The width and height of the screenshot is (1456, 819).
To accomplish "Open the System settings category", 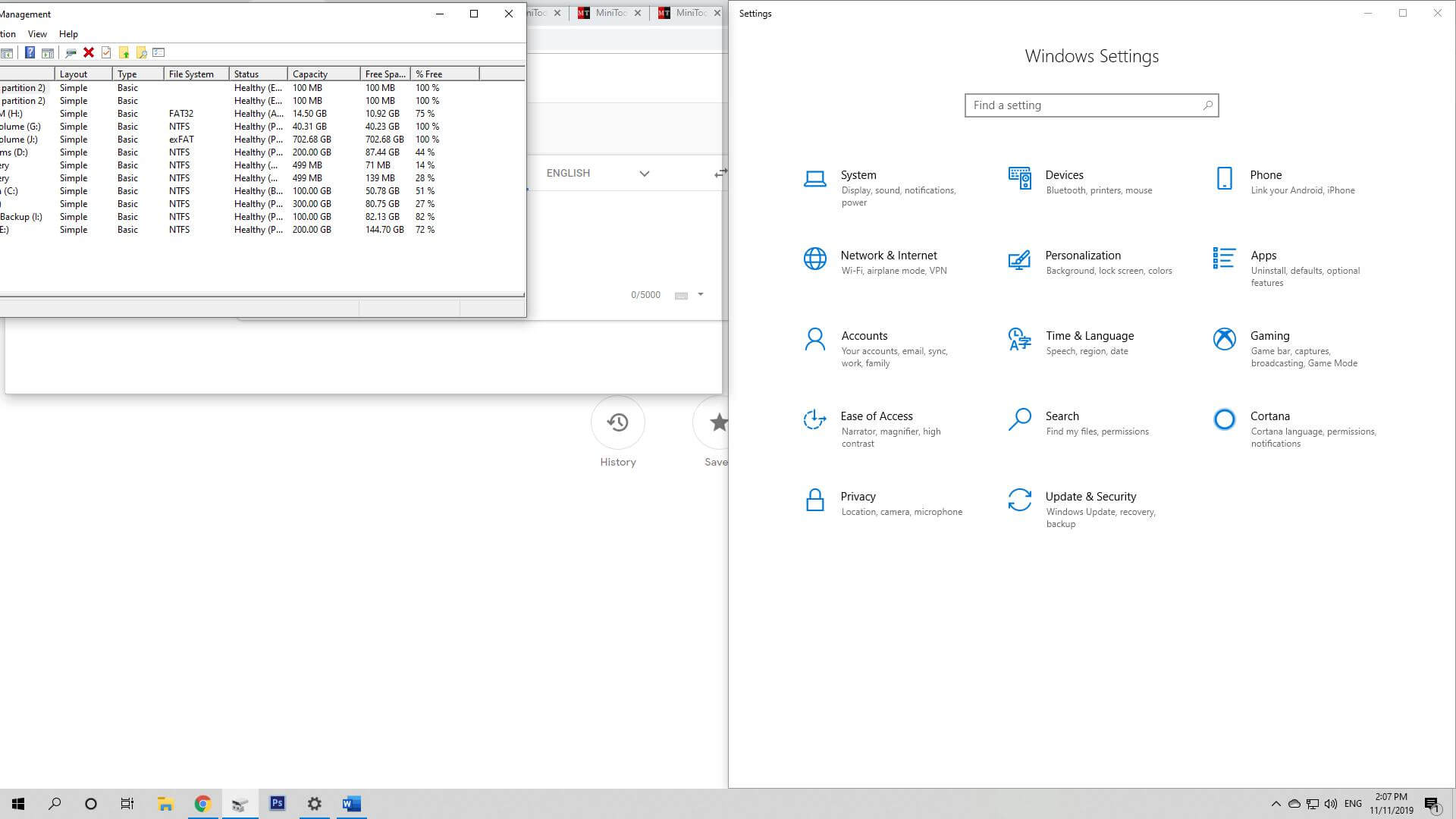I will click(x=883, y=188).
